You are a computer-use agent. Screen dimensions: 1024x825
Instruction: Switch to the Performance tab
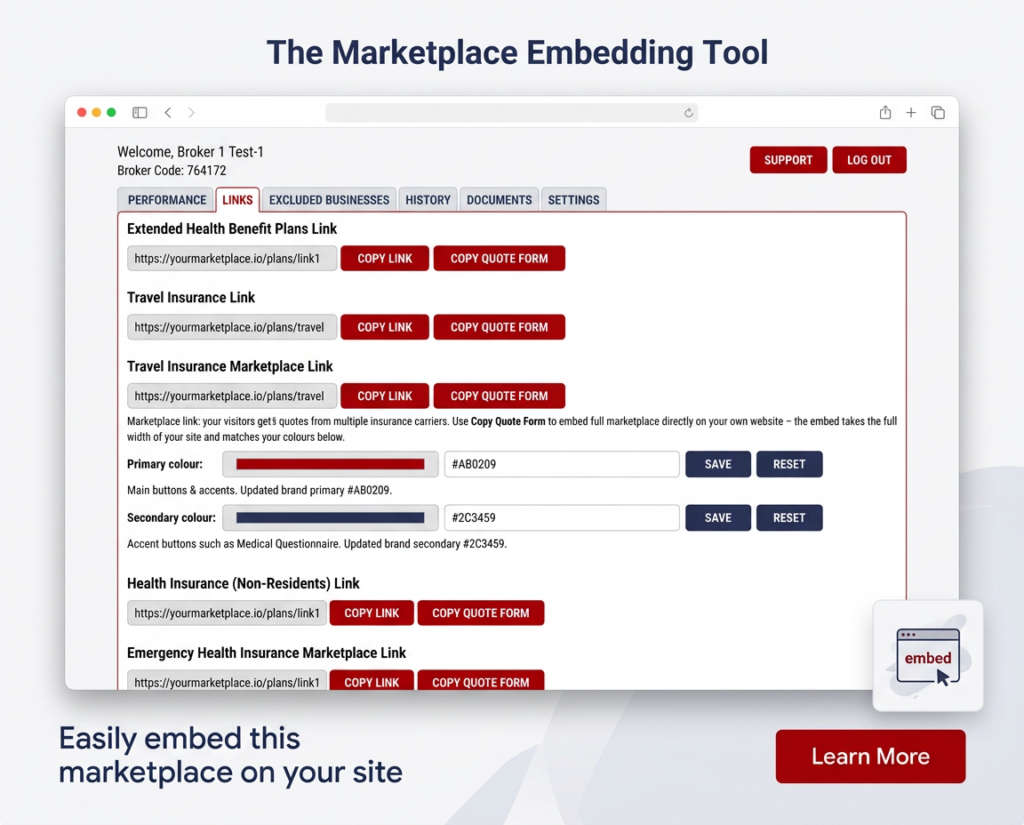point(167,200)
